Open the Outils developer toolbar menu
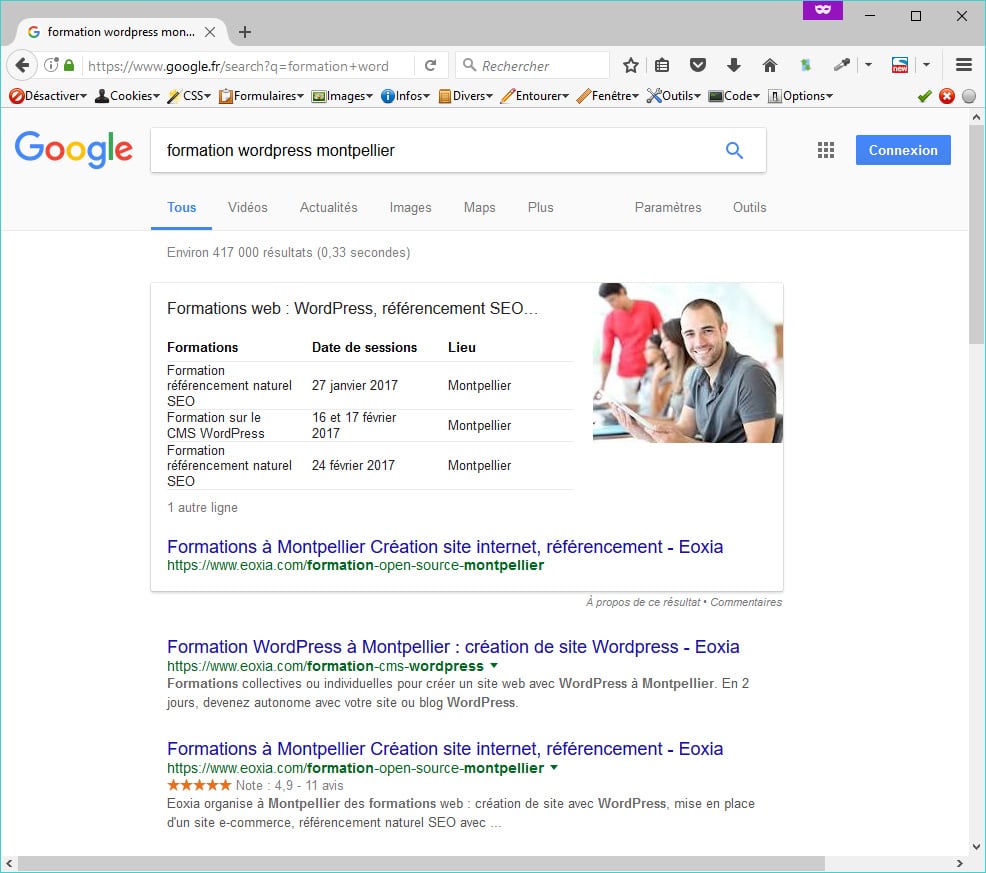Image resolution: width=986 pixels, height=873 pixels. (x=673, y=96)
